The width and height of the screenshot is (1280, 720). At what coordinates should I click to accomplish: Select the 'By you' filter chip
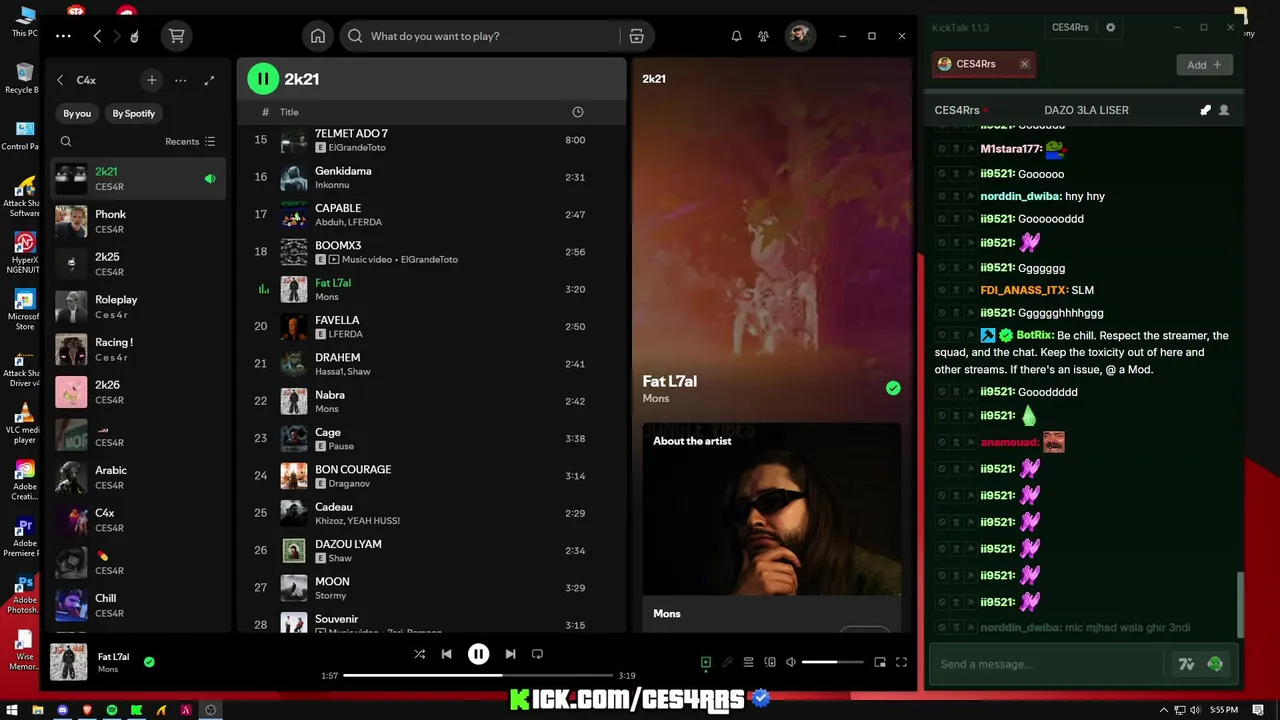77,113
